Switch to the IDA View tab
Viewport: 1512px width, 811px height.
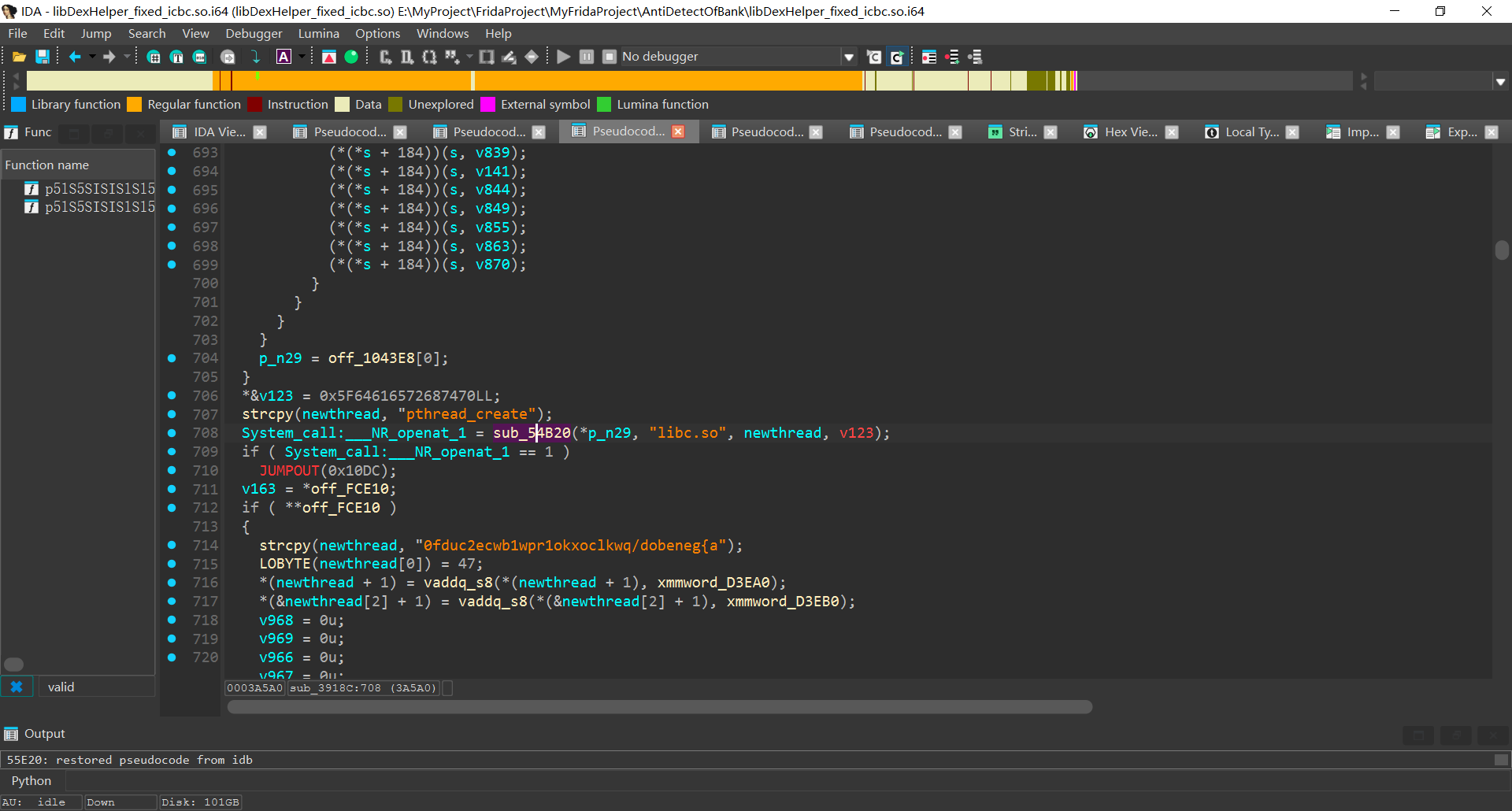pos(219,132)
